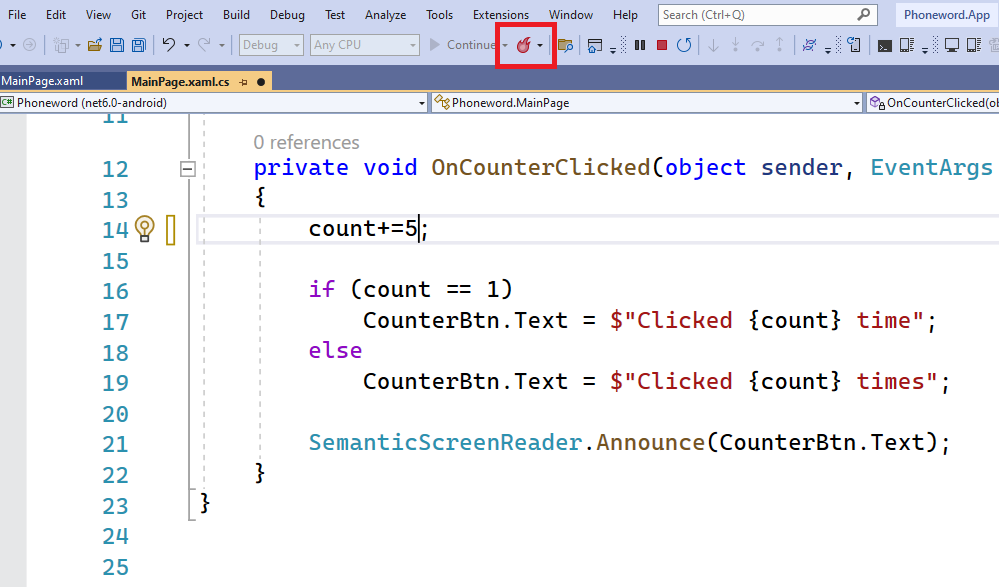Open the OnCounterClicked member dropdown
This screenshot has width=999, height=587.
(933, 103)
